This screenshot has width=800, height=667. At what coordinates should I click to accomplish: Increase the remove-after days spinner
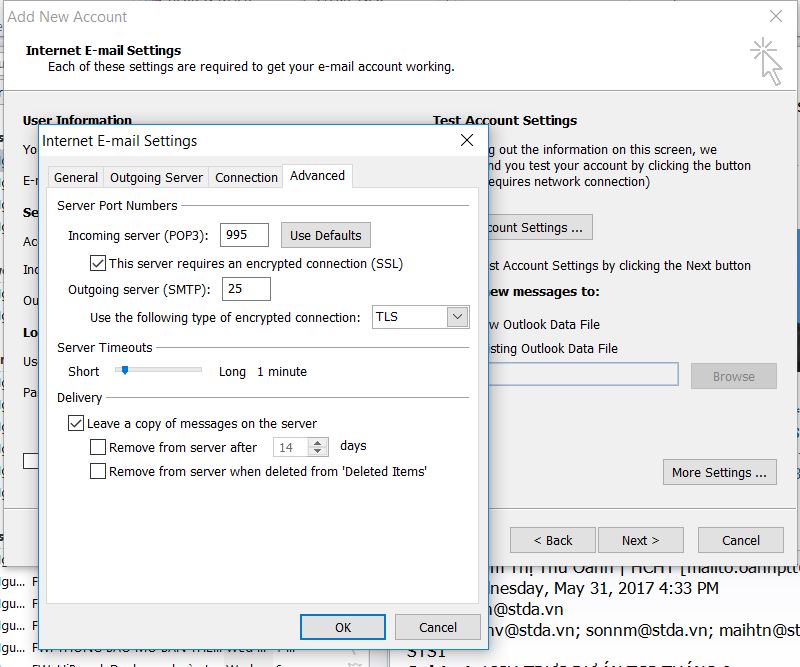click(x=317, y=443)
